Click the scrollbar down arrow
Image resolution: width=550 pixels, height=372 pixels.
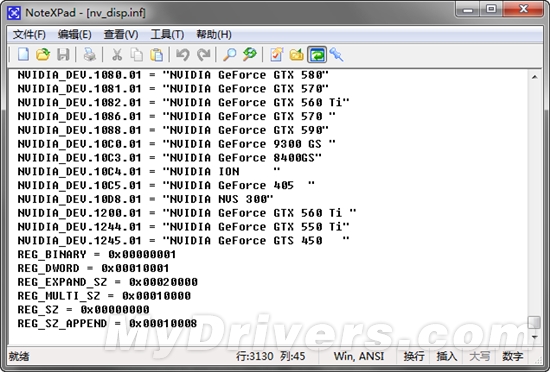pos(535,337)
